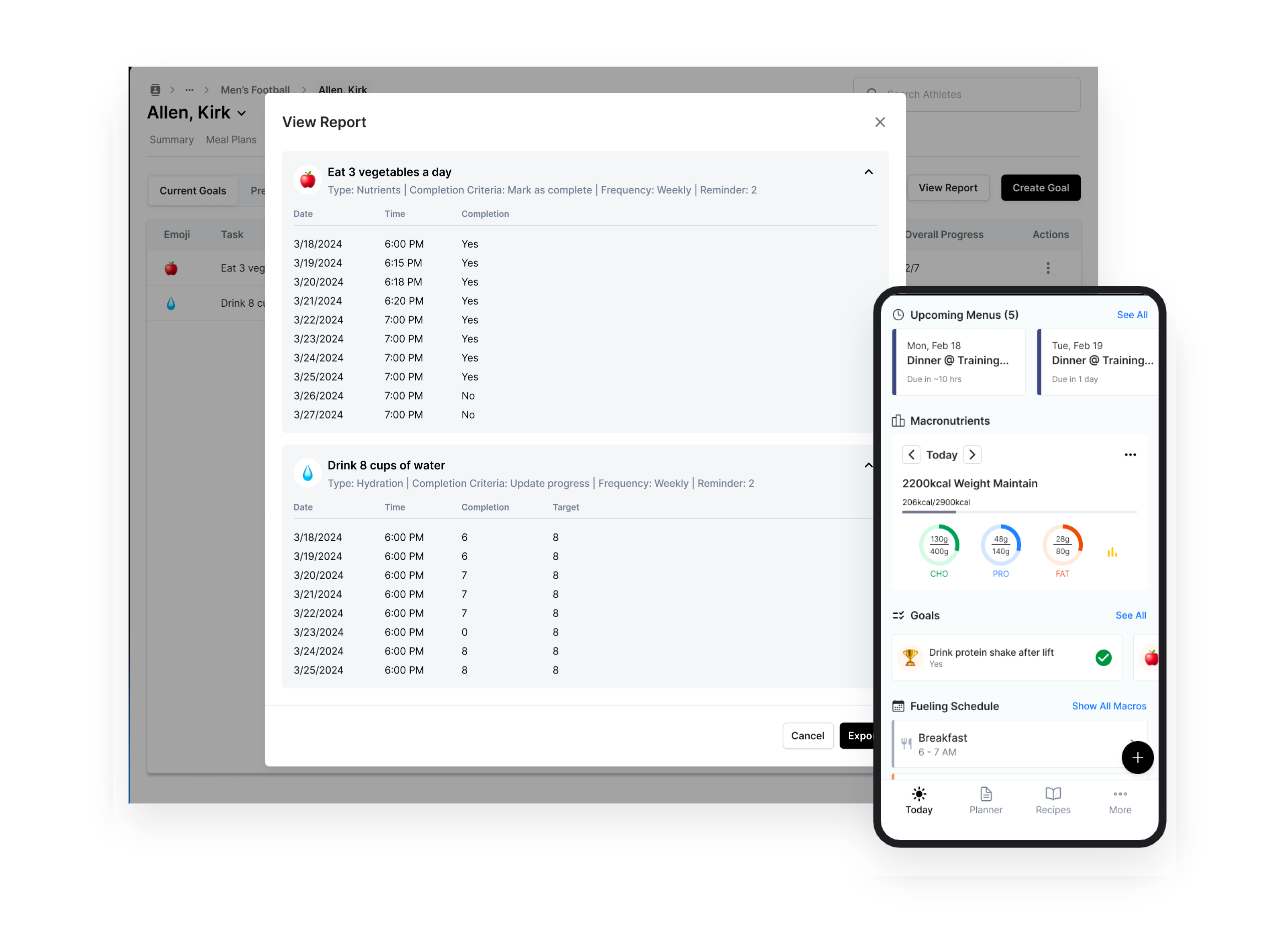Click the Export button in the dialog
The width and height of the screenshot is (1278, 936).
857,736
